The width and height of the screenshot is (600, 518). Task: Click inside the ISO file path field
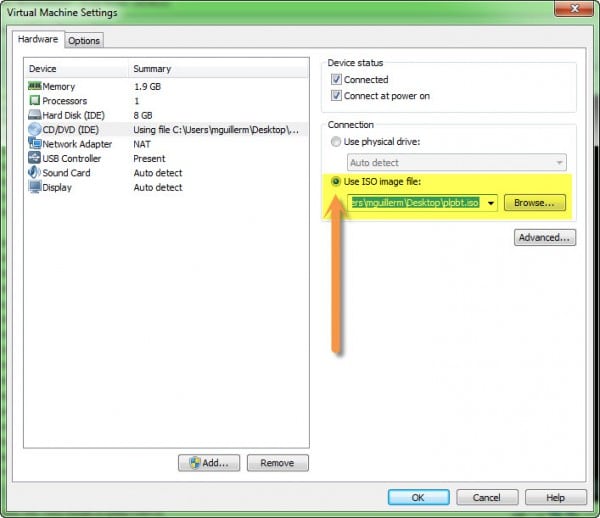[415, 203]
